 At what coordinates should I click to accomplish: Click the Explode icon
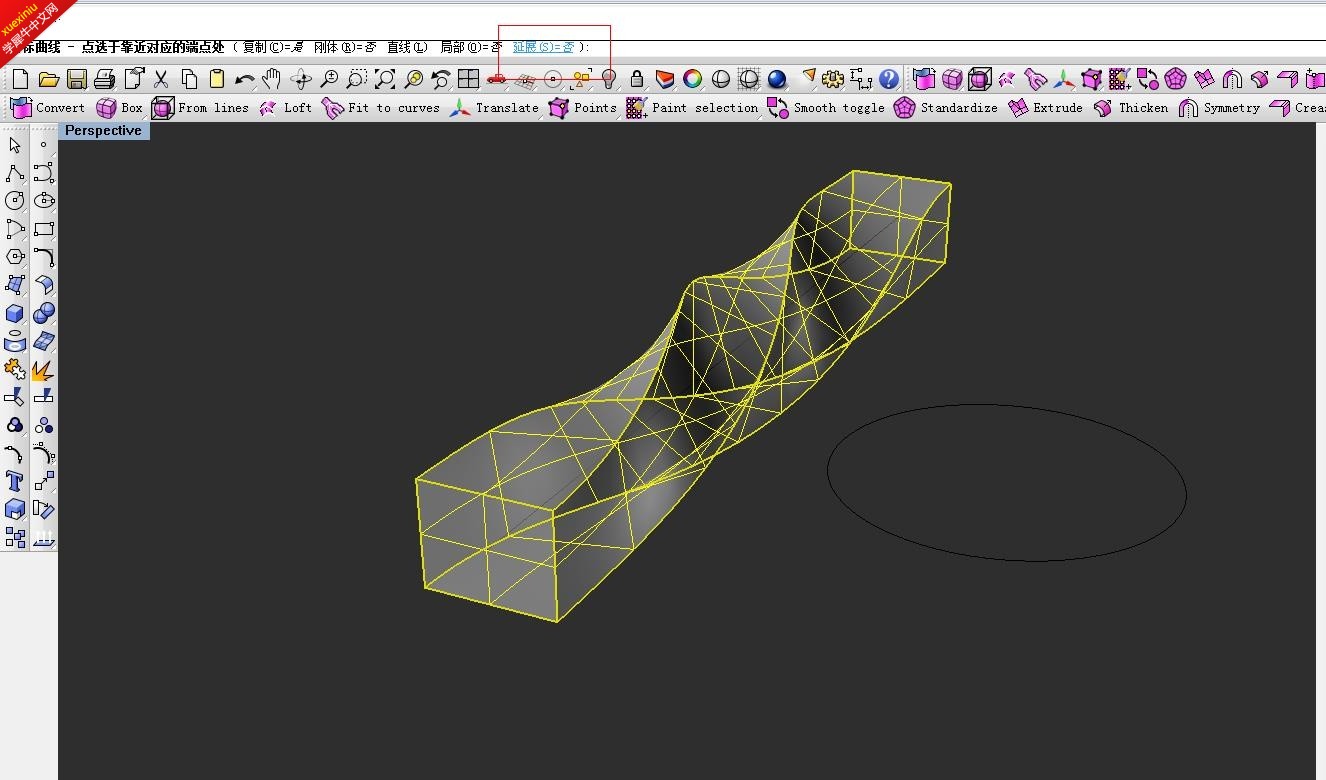click(43, 370)
